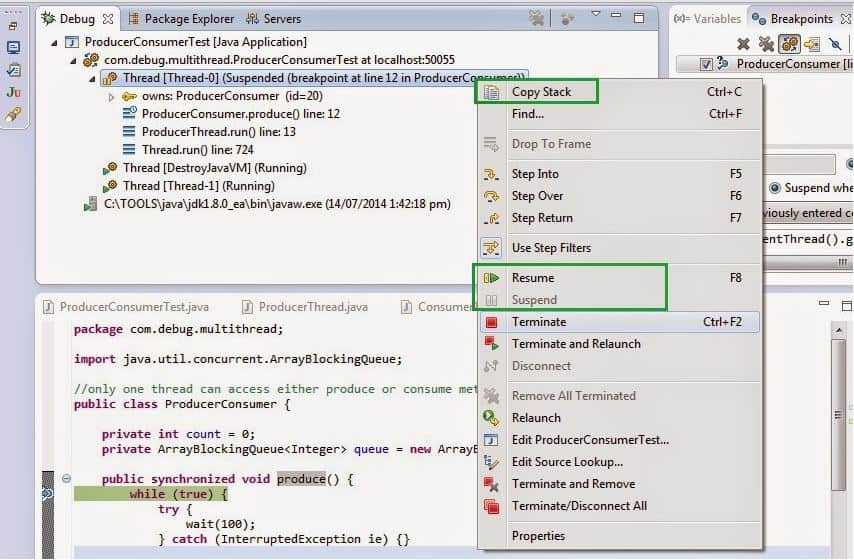Select Thread.run() line: 724 frame
The height and width of the screenshot is (560, 854).
[188, 150]
